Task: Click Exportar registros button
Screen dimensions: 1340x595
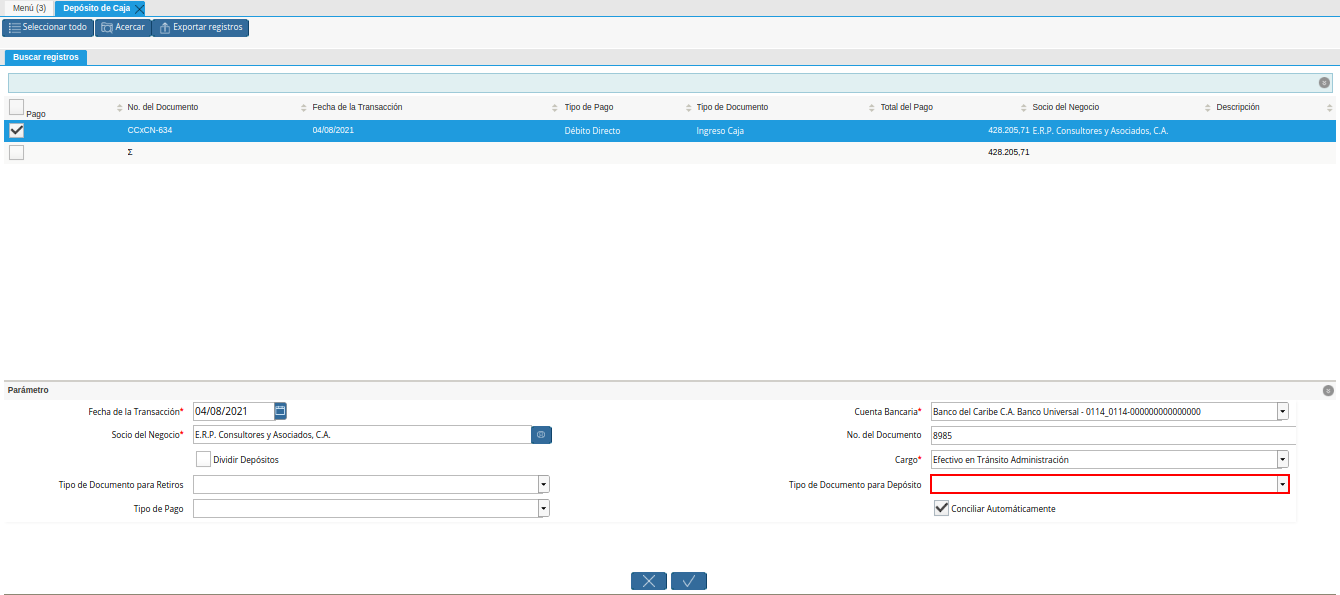Action: tap(201, 27)
